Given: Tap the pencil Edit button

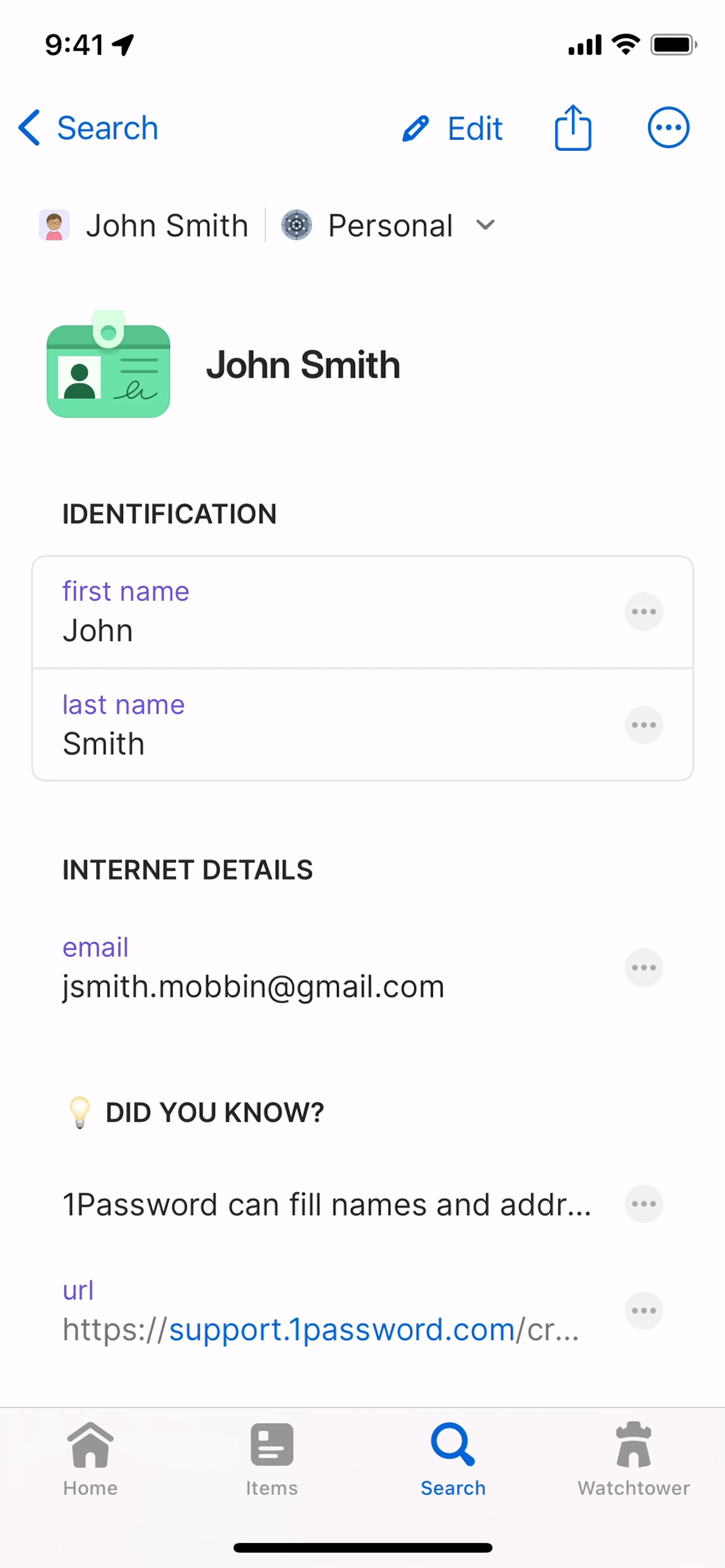Looking at the screenshot, I should click(452, 128).
